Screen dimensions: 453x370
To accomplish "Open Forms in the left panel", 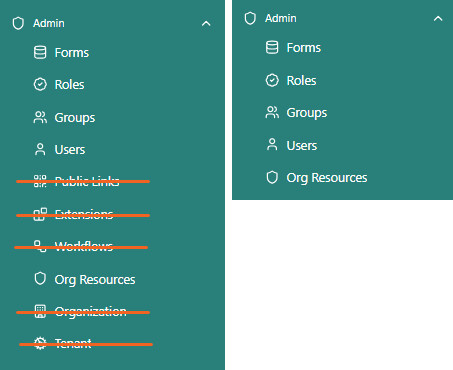I will click(72, 53).
